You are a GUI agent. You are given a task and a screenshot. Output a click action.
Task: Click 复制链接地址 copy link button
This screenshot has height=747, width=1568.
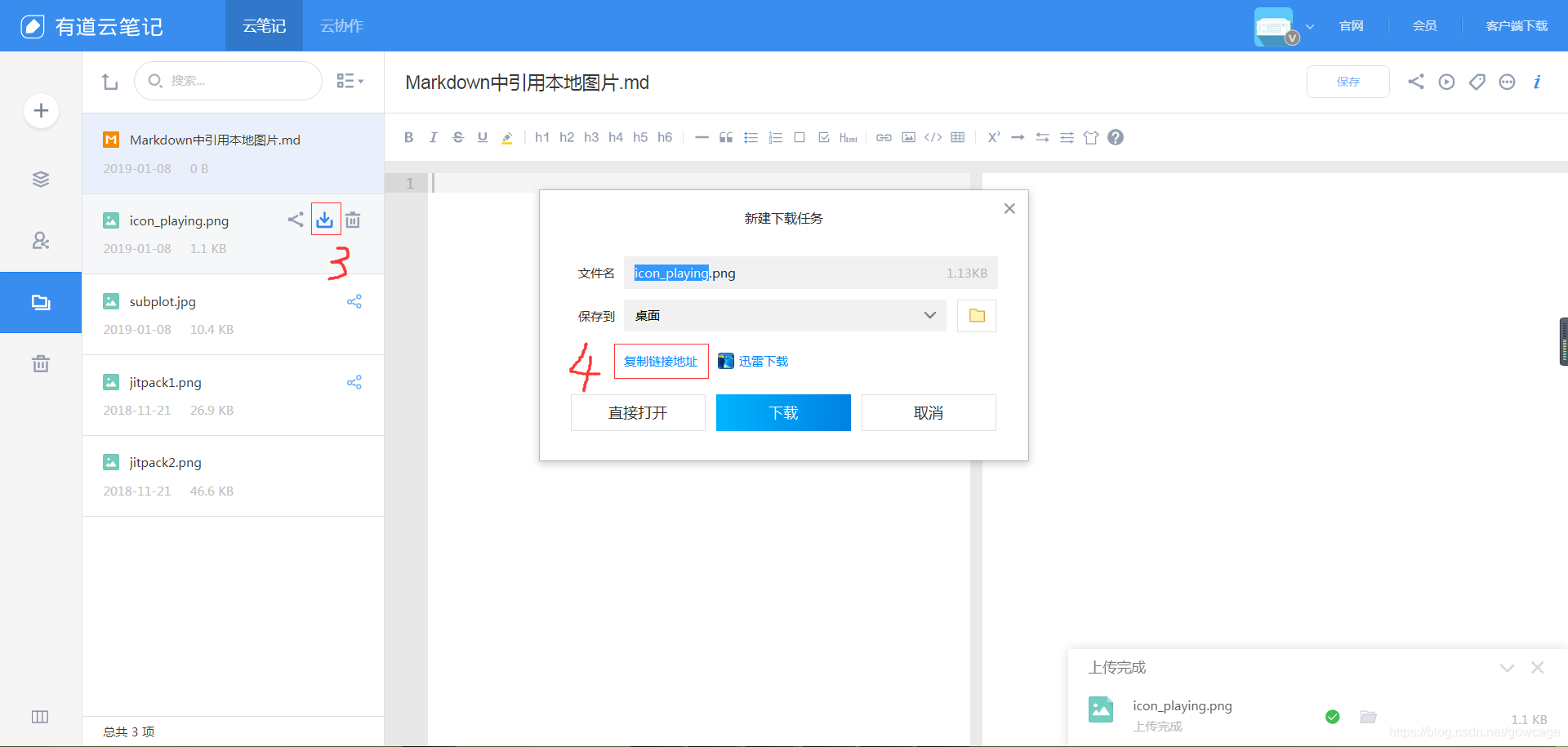tap(661, 361)
